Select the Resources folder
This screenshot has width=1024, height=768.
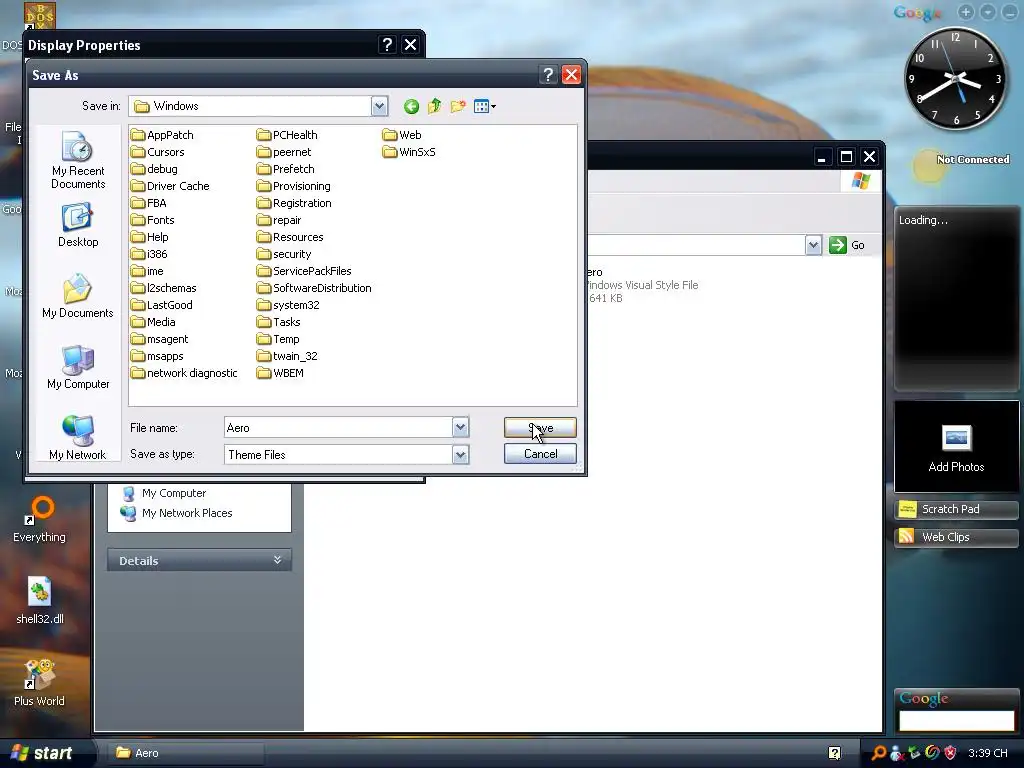tap(291, 237)
